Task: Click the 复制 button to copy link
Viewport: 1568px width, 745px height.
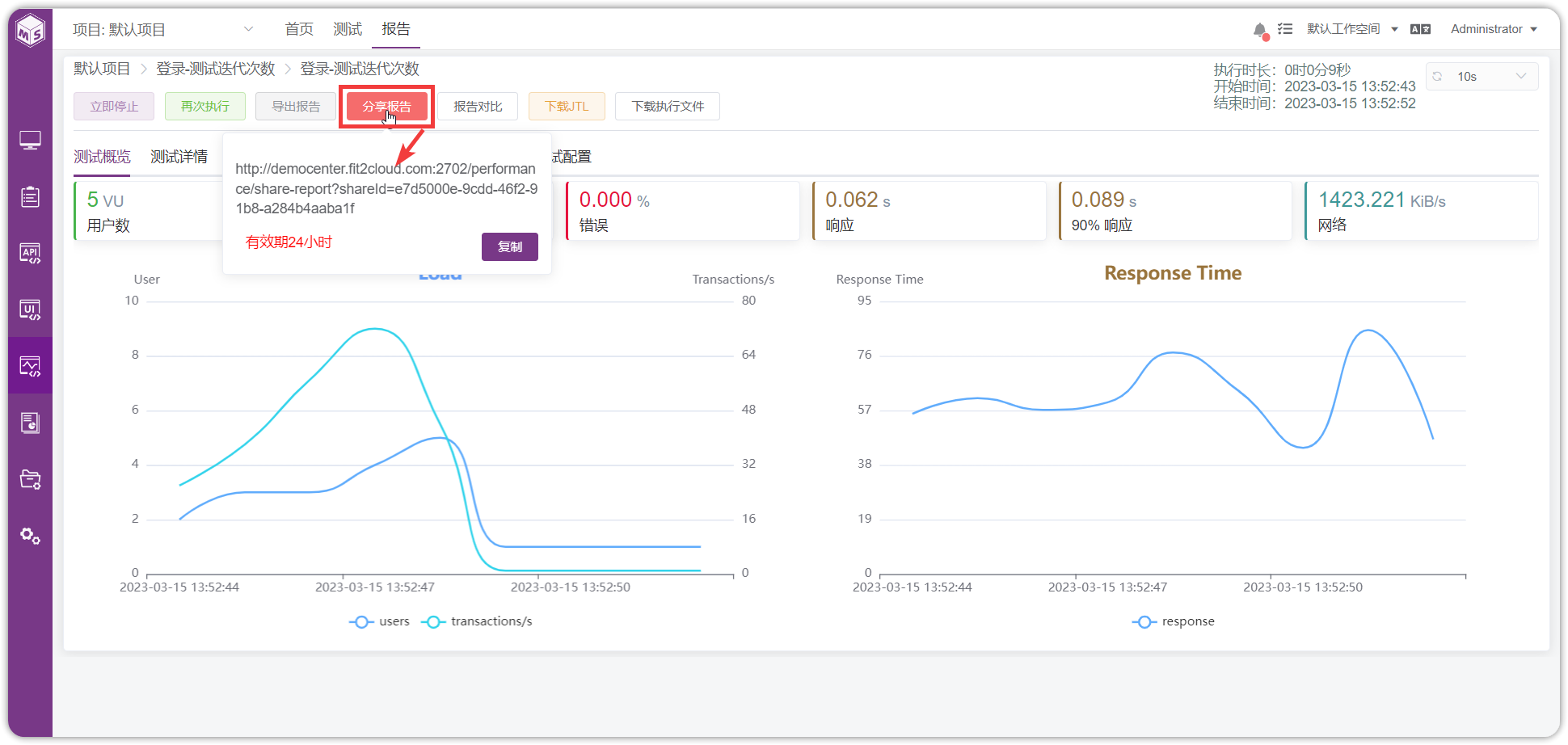Action: click(x=510, y=247)
